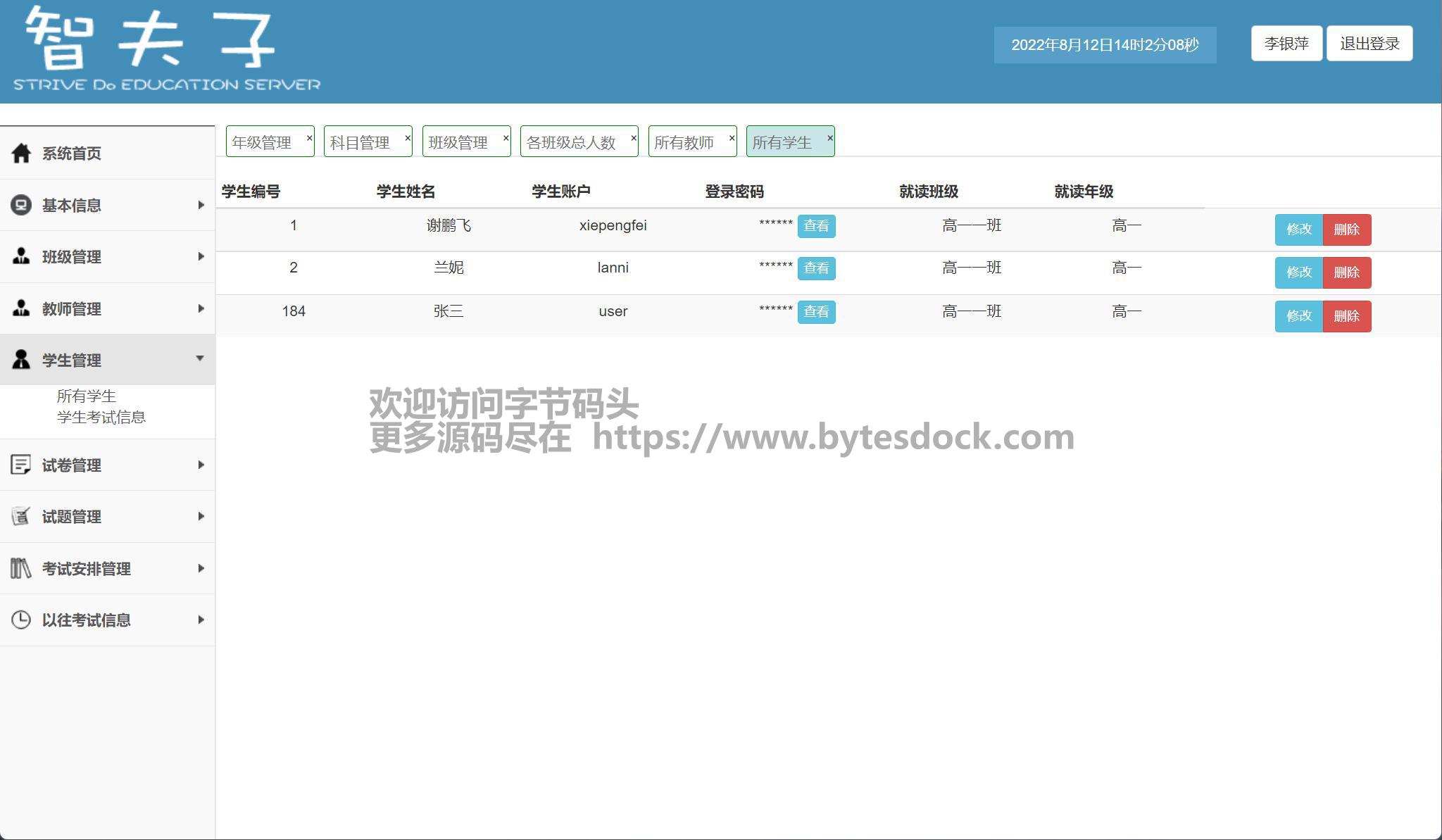
Task: Click the 班级管理 people icon
Action: 21,256
